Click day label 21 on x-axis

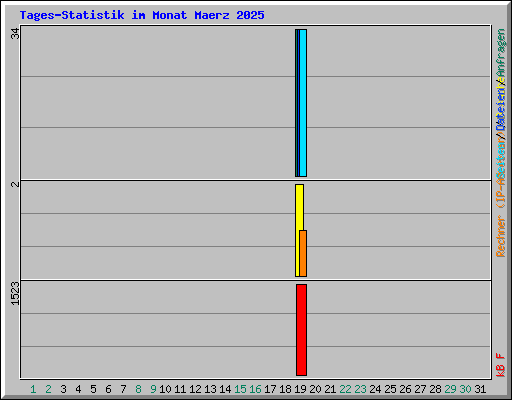[330, 389]
